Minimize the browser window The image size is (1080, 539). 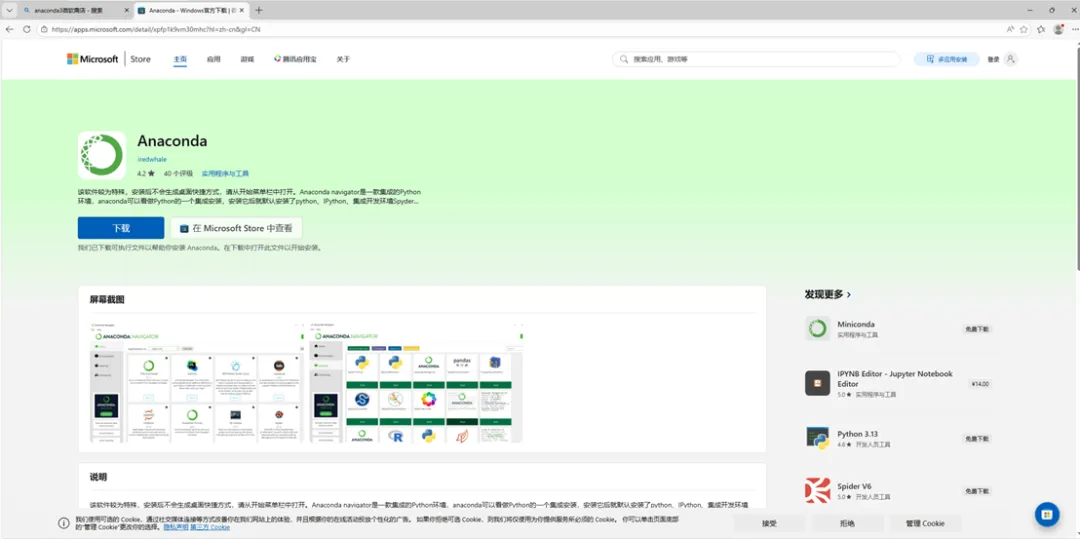coord(1029,10)
